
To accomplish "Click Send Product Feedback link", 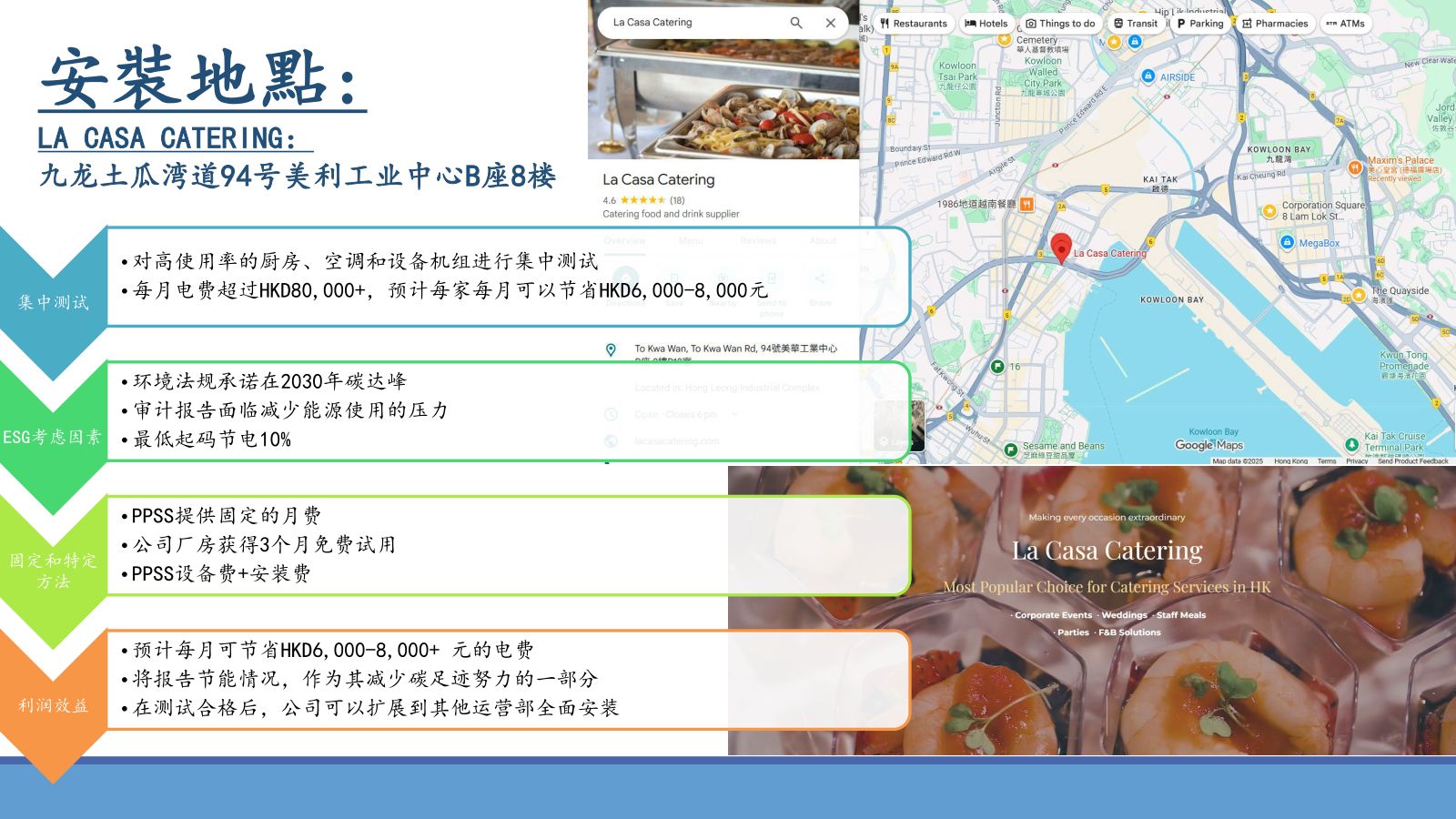I will click(1412, 461).
